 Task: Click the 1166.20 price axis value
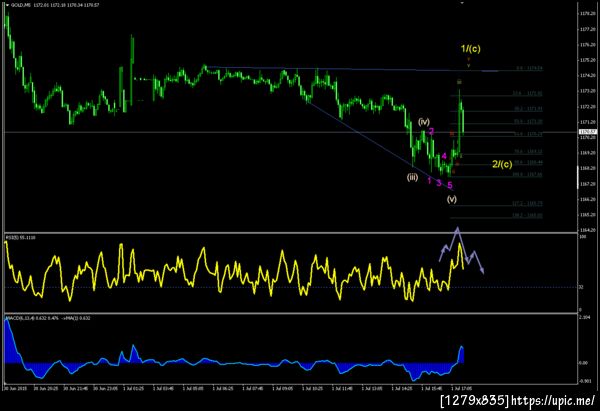coord(587,199)
